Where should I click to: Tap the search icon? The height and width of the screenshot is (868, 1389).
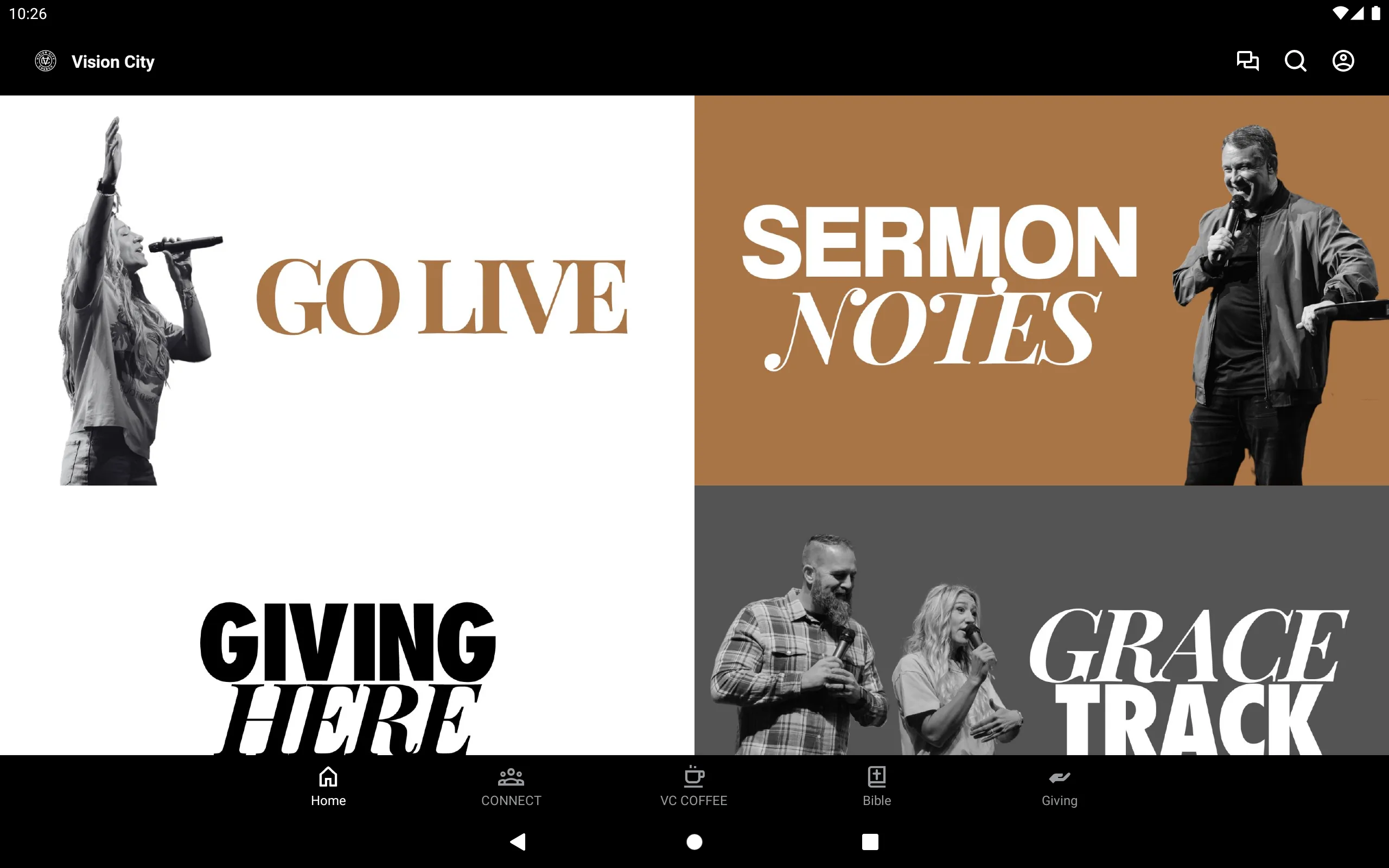coord(1295,62)
